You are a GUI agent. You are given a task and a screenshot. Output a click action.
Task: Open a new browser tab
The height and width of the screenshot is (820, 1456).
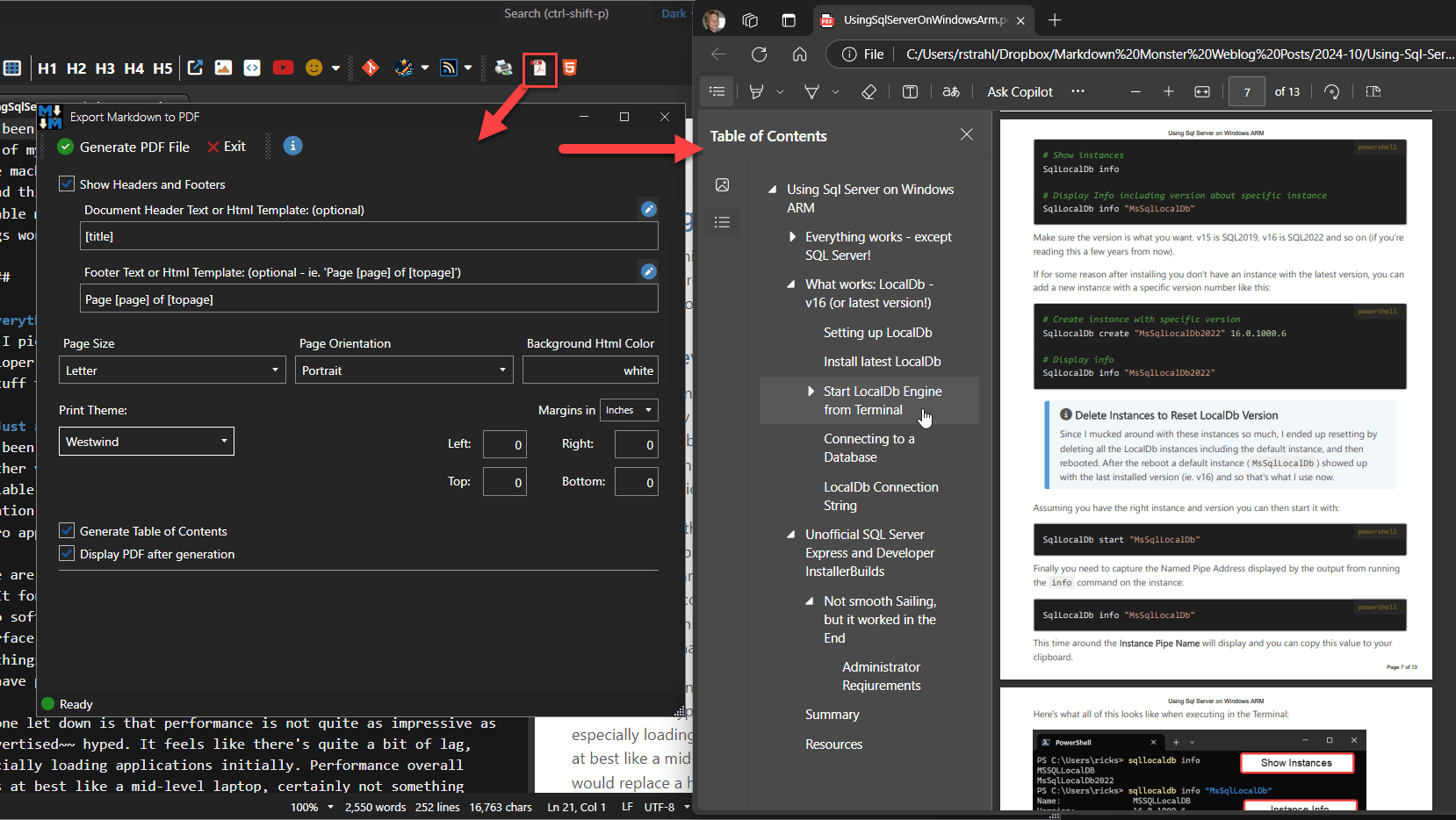point(1055,20)
